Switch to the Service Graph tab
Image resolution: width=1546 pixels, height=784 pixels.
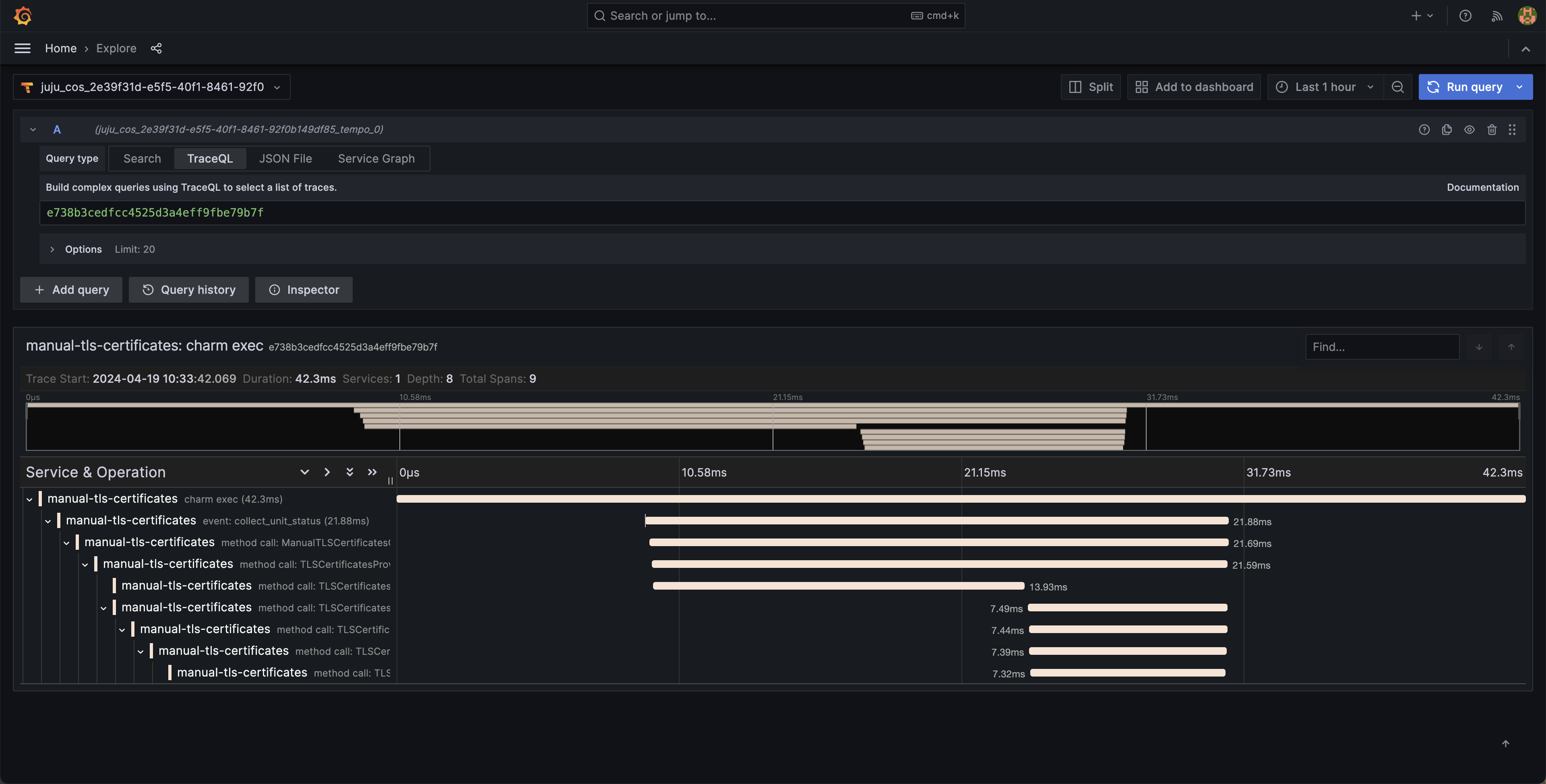376,159
